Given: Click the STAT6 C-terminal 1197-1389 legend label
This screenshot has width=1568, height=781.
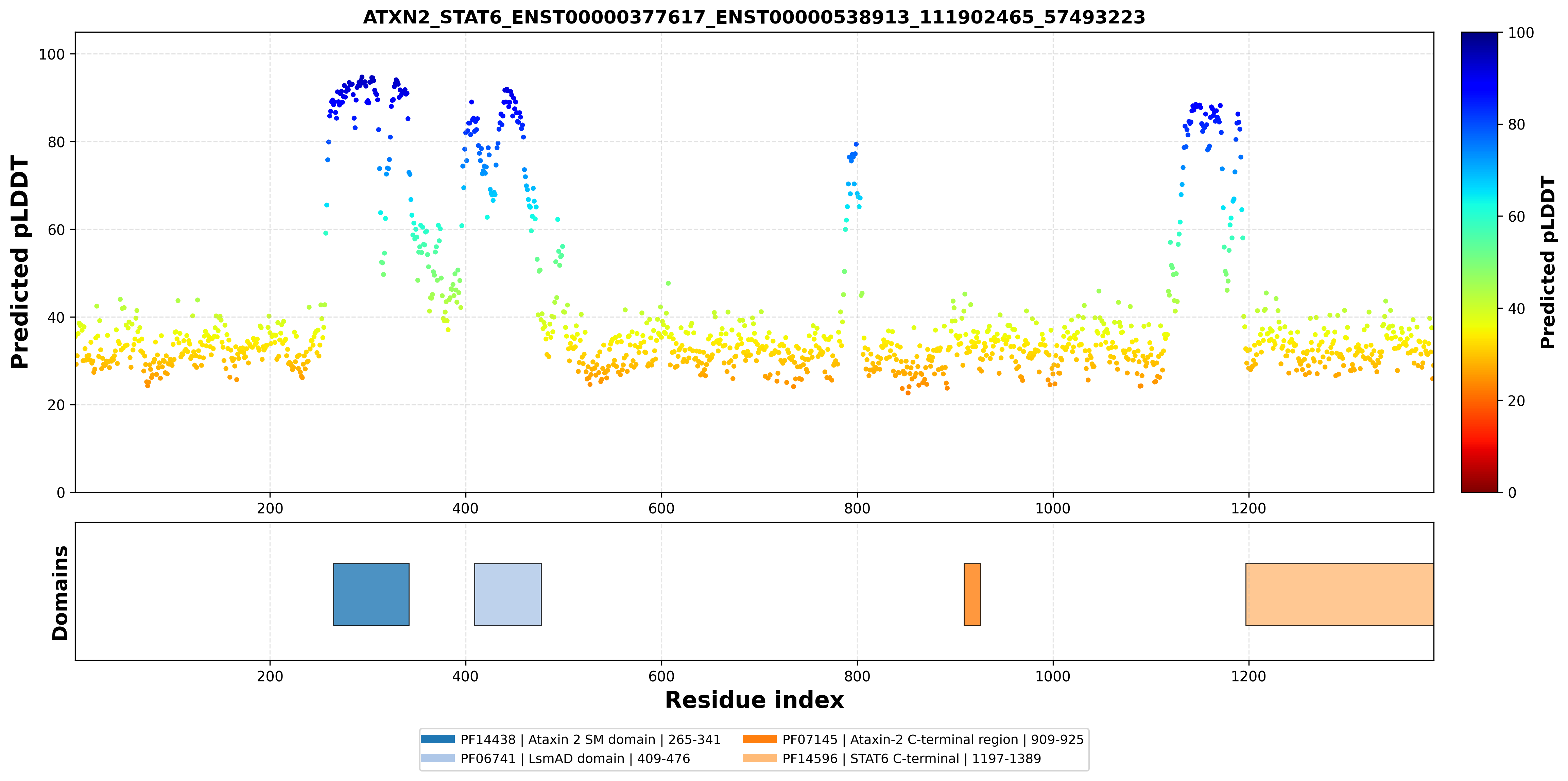Looking at the screenshot, I should tap(912, 759).
